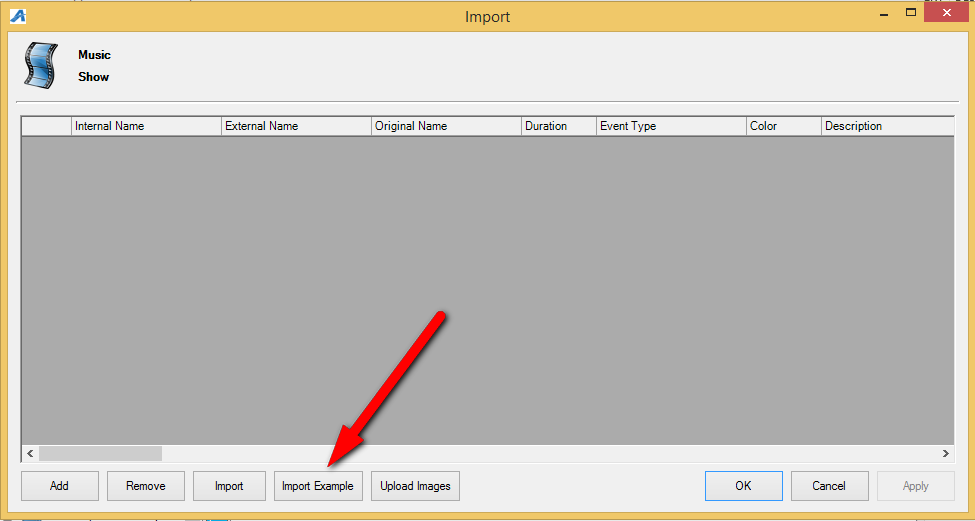
Task: Minimize the Import window
Action: coord(884,14)
